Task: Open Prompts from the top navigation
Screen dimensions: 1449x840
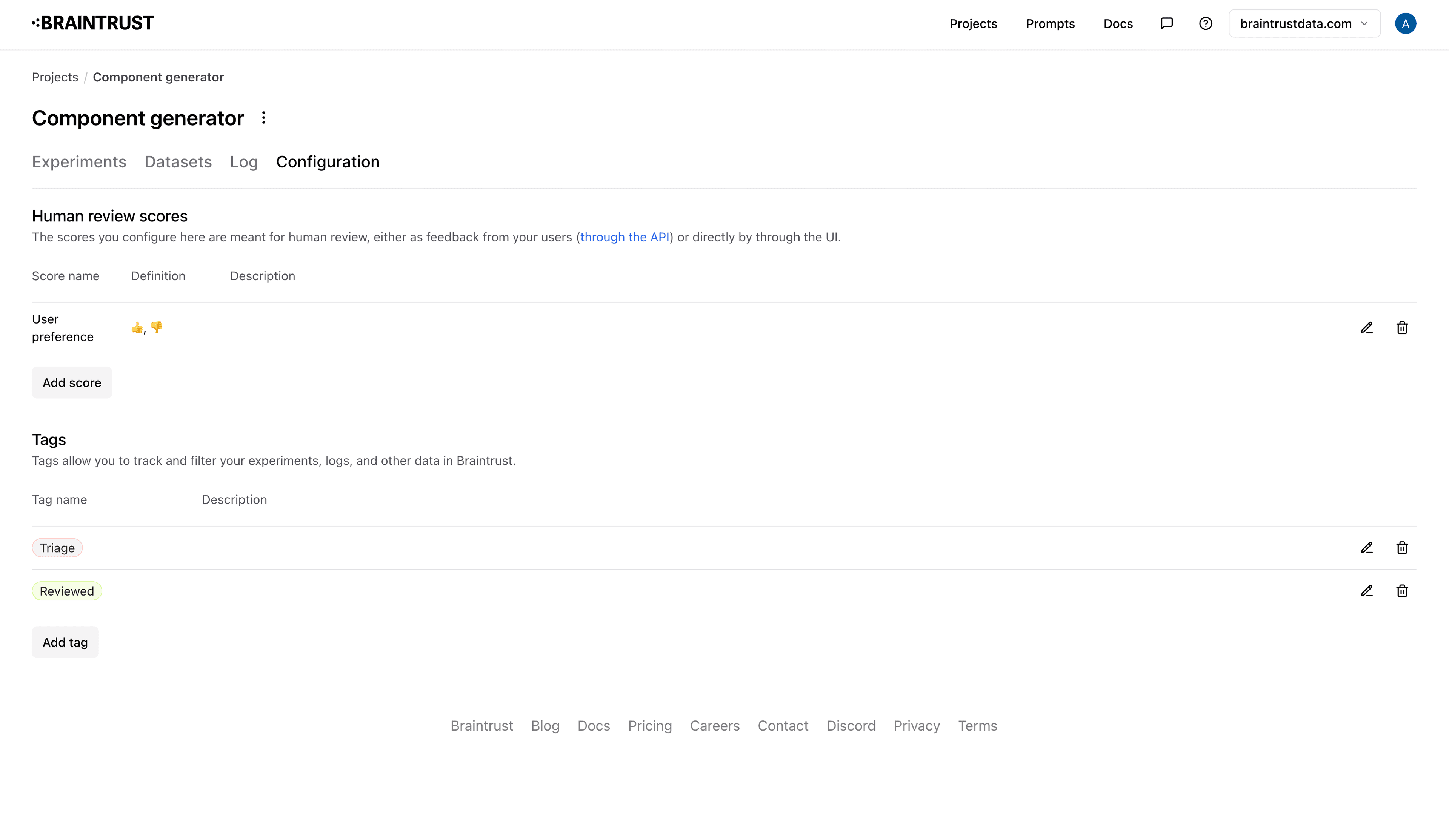Action: (1051, 23)
